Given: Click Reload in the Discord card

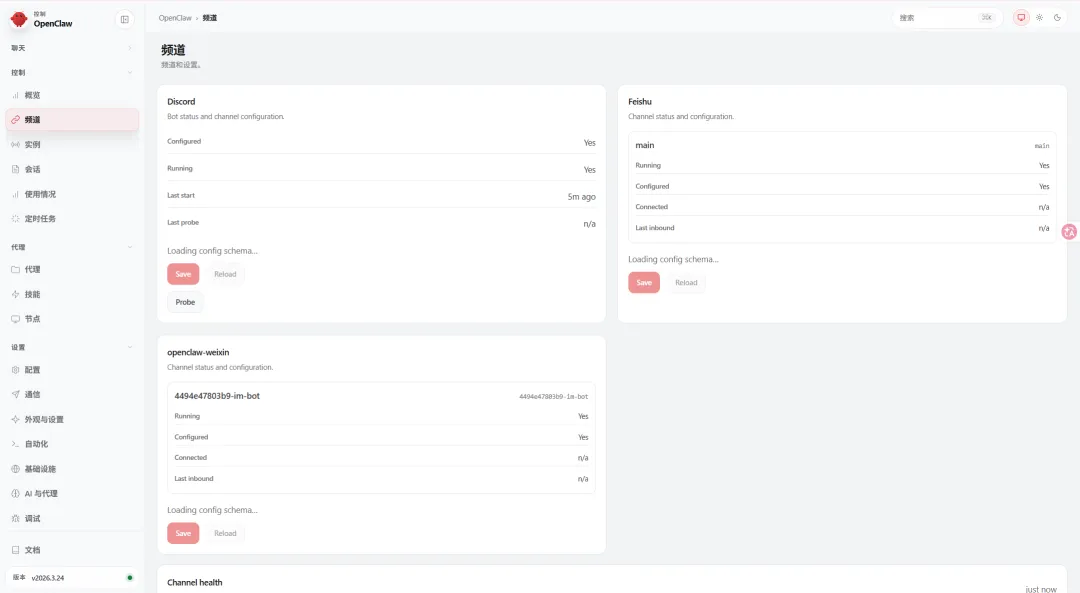Looking at the screenshot, I should [225, 274].
